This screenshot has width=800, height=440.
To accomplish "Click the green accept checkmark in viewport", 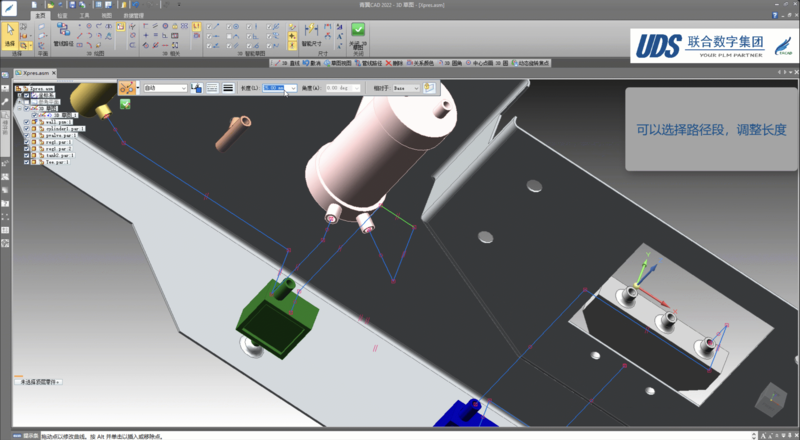I will click(x=127, y=102).
